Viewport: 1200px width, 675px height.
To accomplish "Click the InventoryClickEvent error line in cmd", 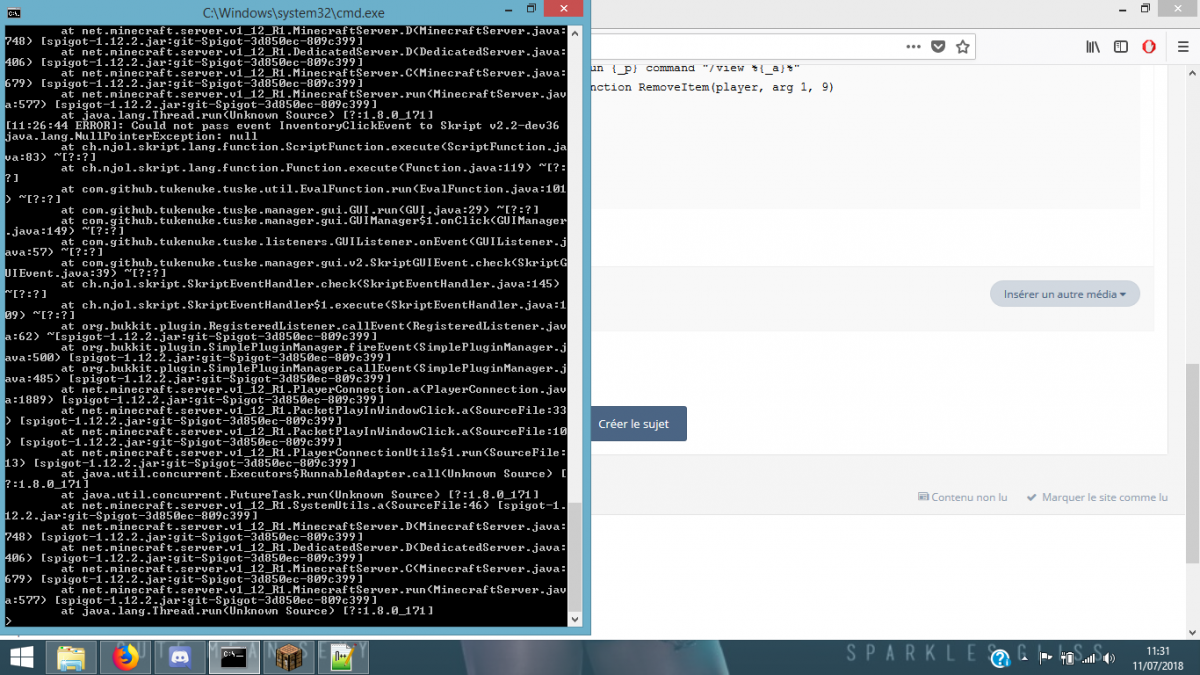I will [x=282, y=125].
